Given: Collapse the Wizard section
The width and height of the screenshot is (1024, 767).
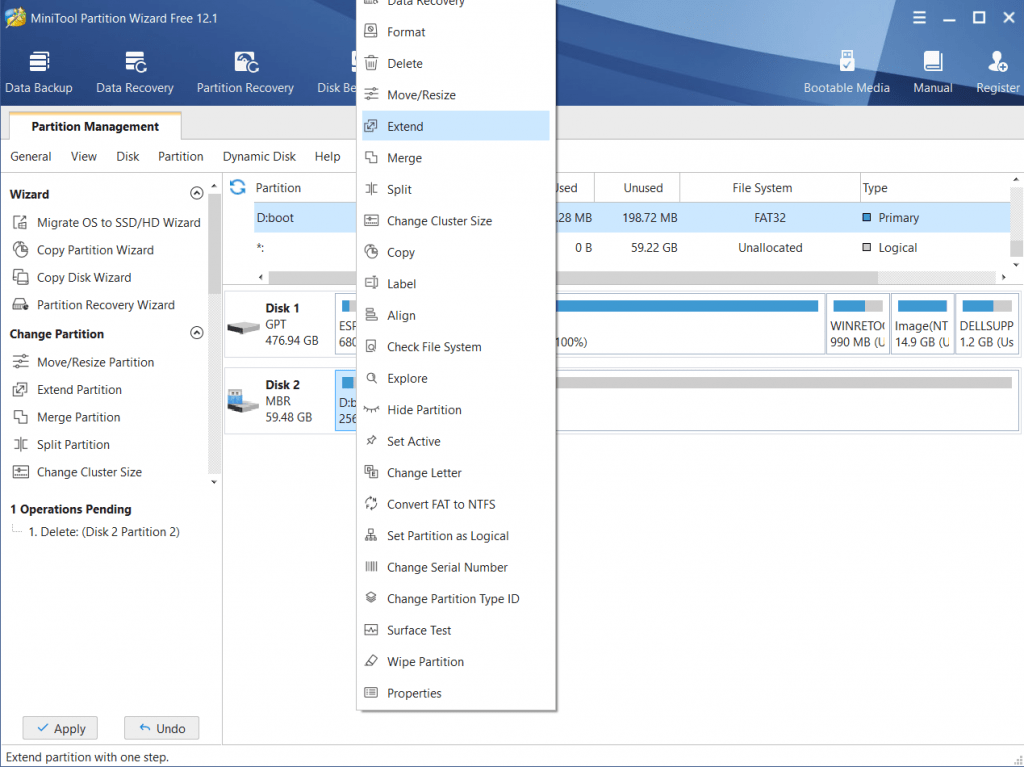Looking at the screenshot, I should tap(197, 193).
